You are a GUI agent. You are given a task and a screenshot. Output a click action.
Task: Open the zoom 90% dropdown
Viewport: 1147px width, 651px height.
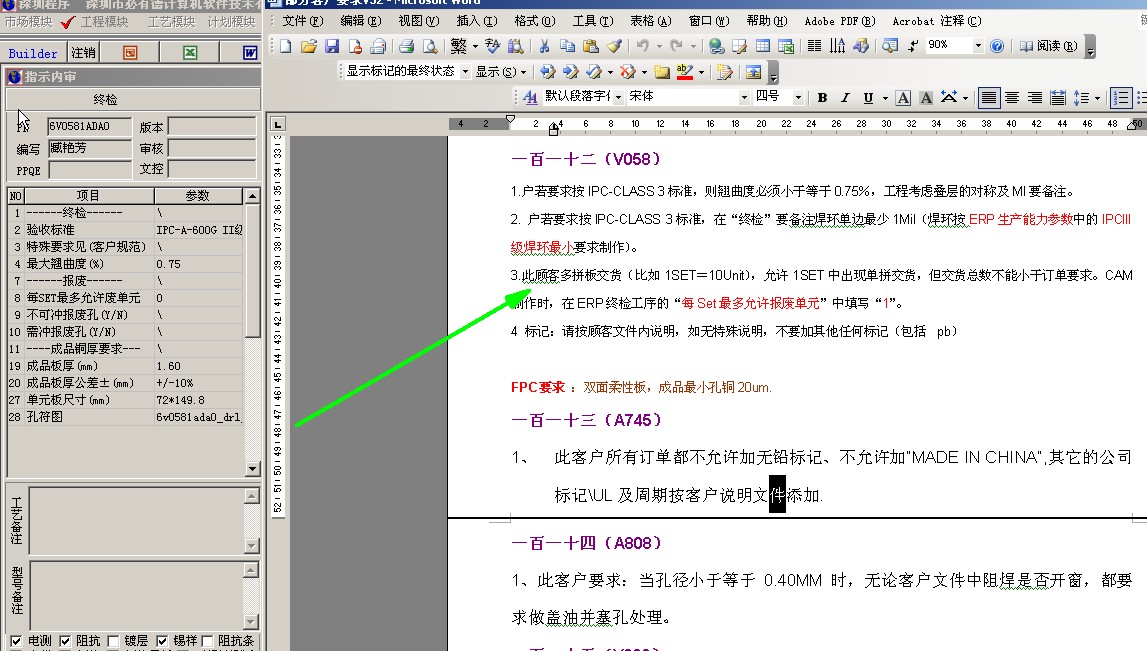[x=978, y=45]
